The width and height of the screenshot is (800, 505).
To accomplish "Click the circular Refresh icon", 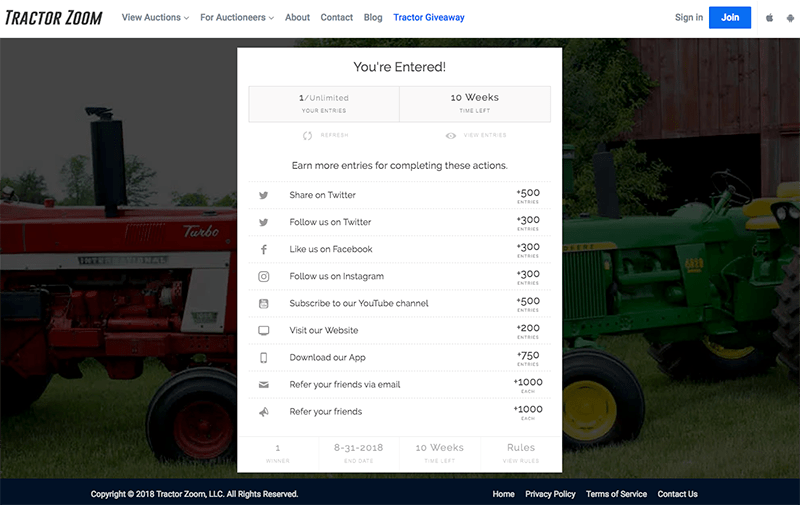I will click(307, 136).
